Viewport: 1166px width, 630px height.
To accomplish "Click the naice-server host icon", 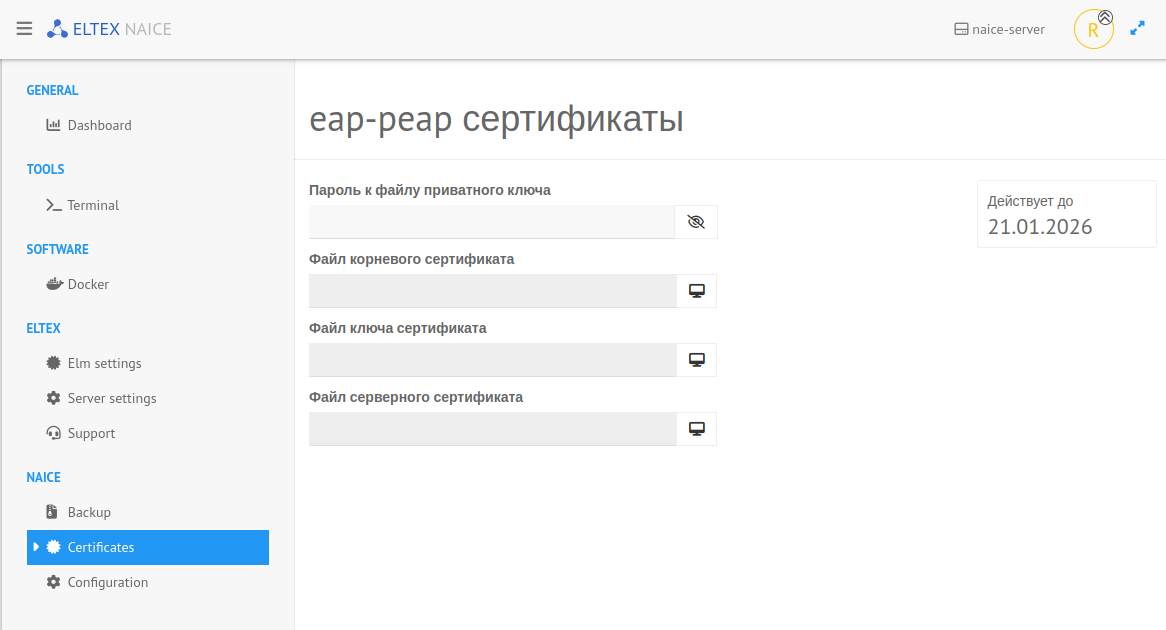I will [x=961, y=30].
